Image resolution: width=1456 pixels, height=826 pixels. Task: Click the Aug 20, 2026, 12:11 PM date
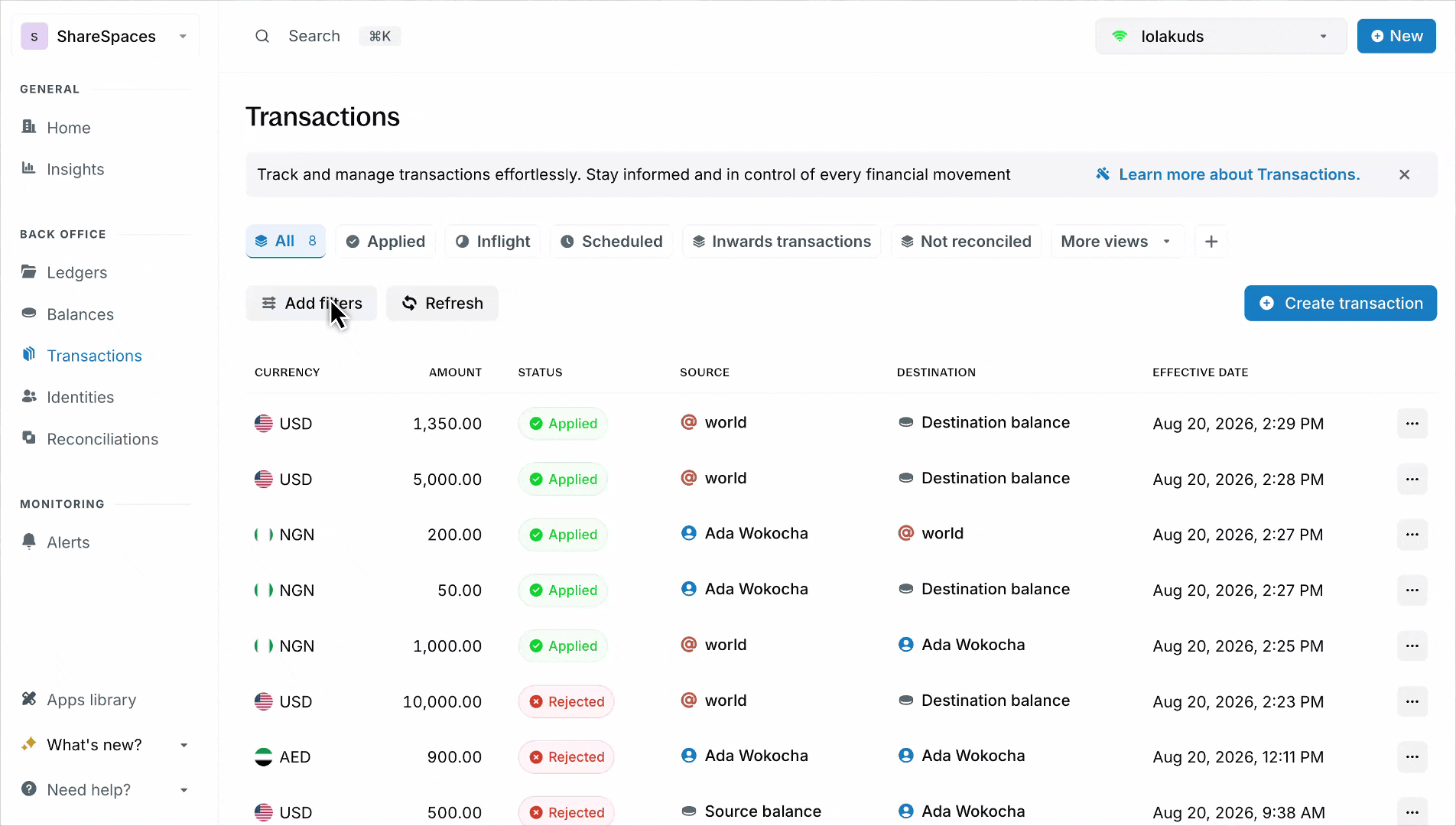[x=1238, y=757]
